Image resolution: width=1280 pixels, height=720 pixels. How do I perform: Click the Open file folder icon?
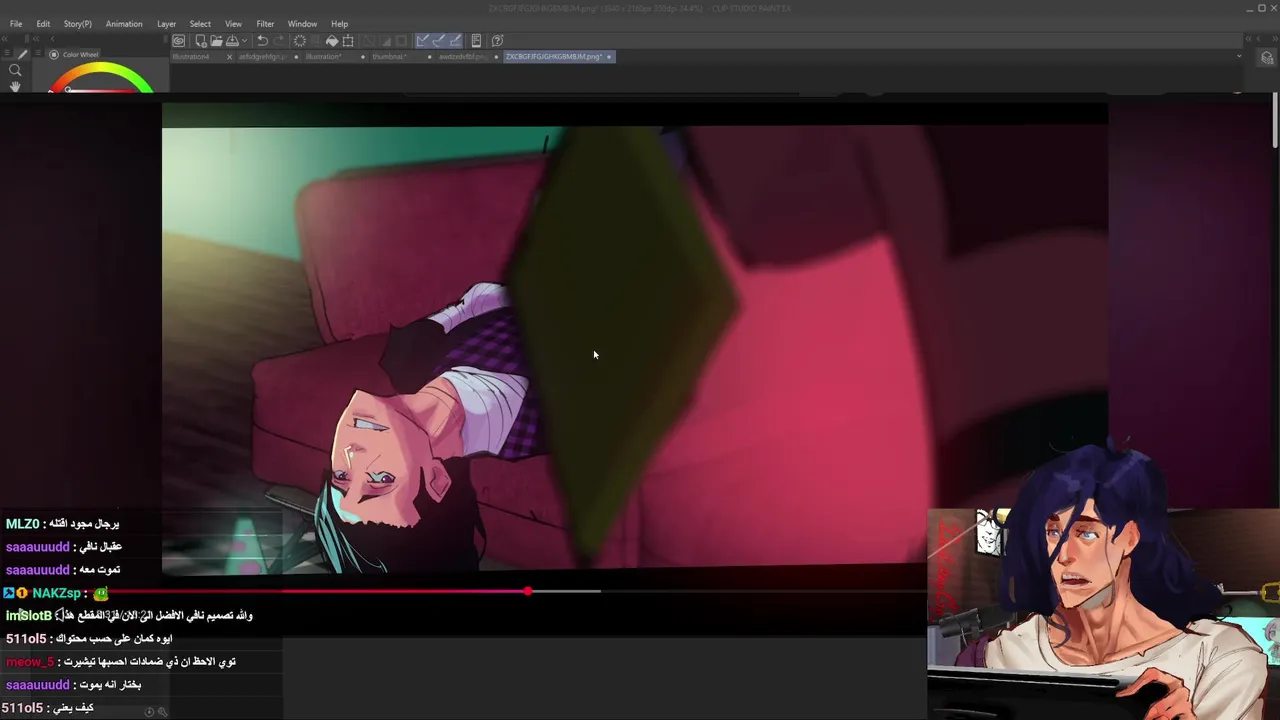[x=216, y=41]
